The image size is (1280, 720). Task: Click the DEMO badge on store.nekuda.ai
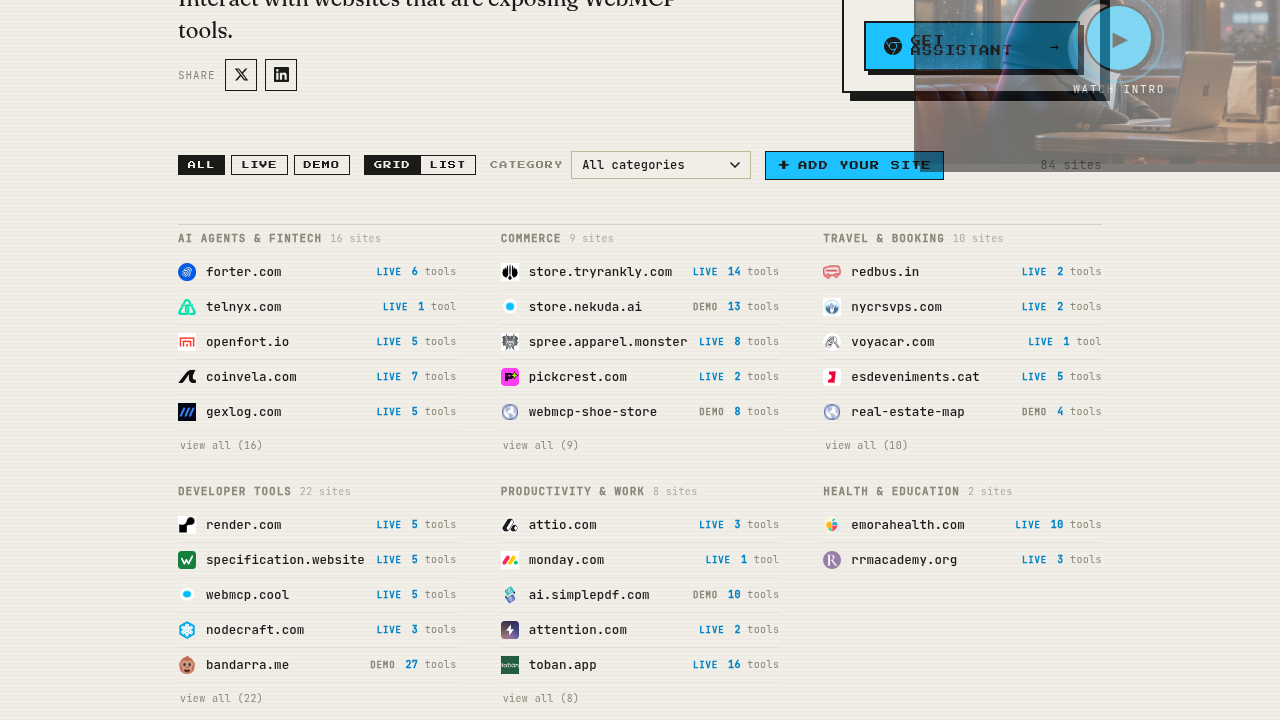[x=705, y=307]
